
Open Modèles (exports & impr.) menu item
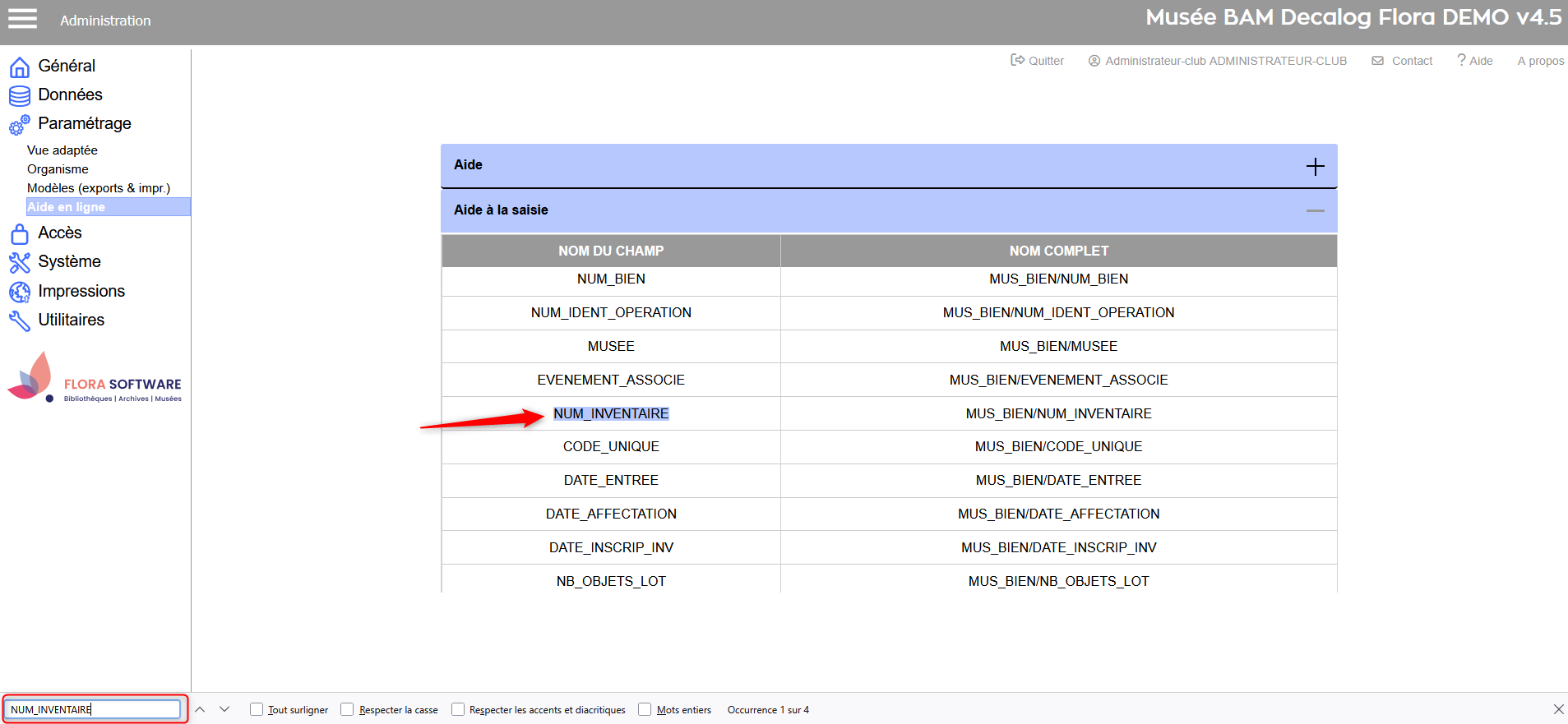tap(99, 188)
